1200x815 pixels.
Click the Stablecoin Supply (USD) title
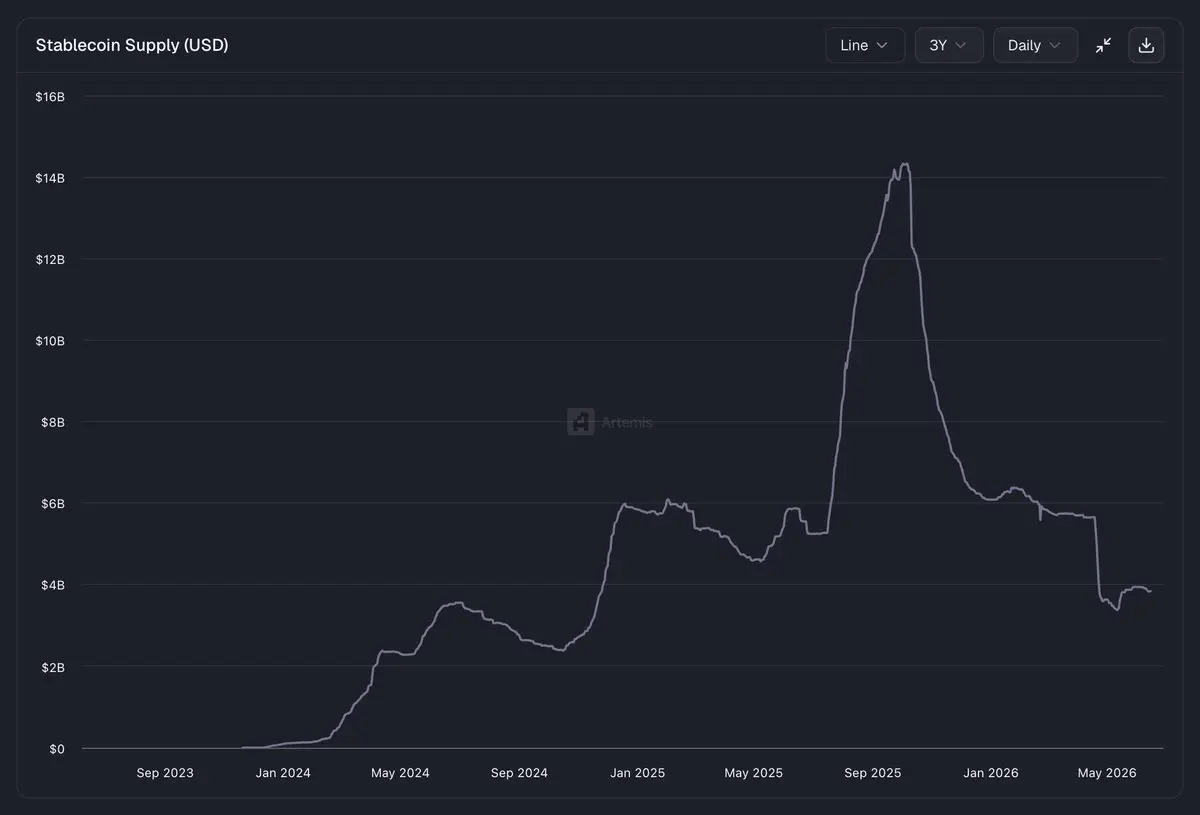click(x=132, y=45)
